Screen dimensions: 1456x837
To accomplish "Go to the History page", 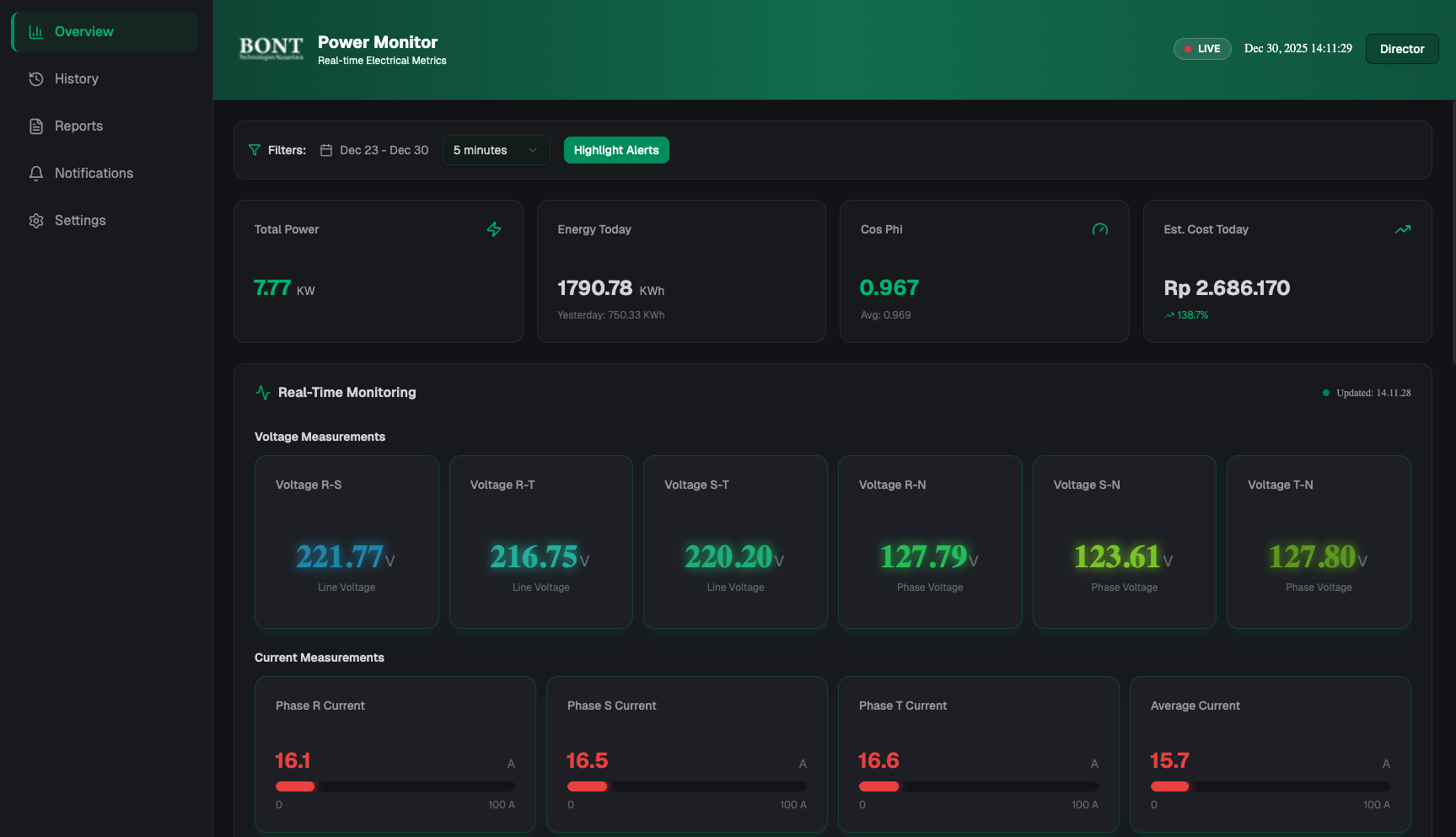I will 77,79.
